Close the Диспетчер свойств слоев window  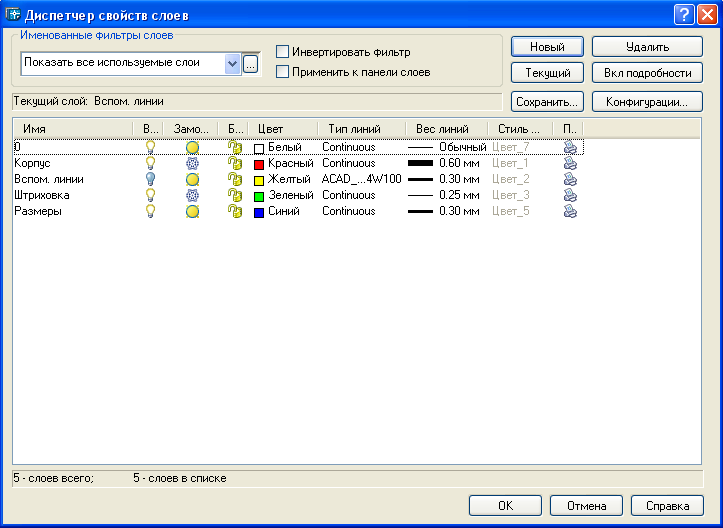[x=706, y=15]
